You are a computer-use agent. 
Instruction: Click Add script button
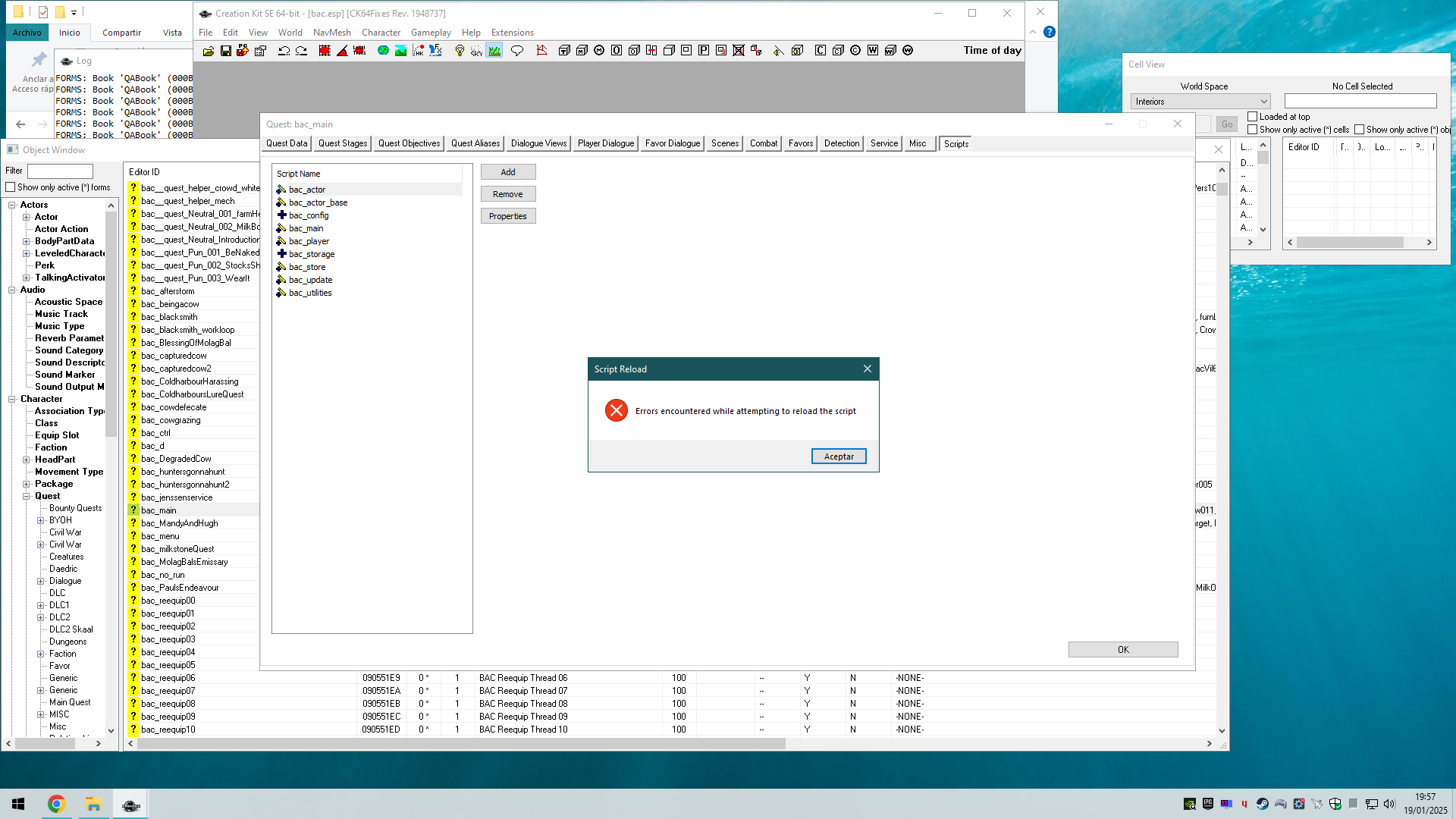click(508, 172)
